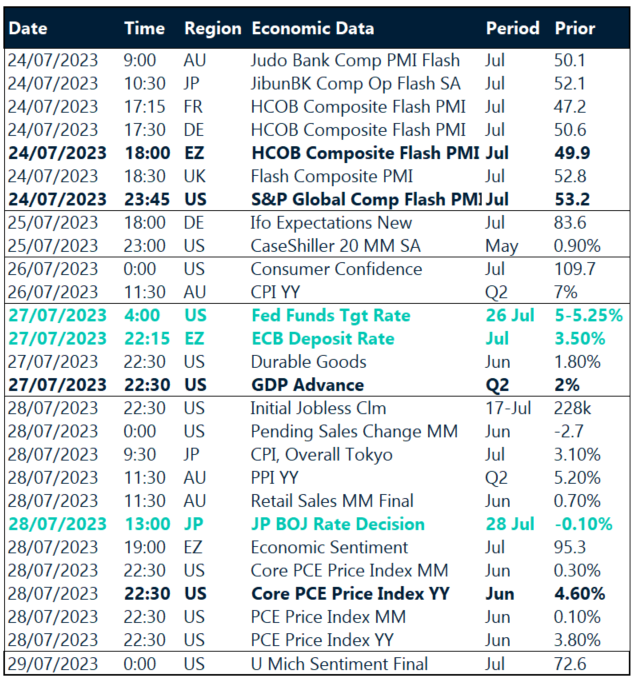This screenshot has width=637, height=680.
Task: Click the Economic Data column header
Action: [312, 28]
